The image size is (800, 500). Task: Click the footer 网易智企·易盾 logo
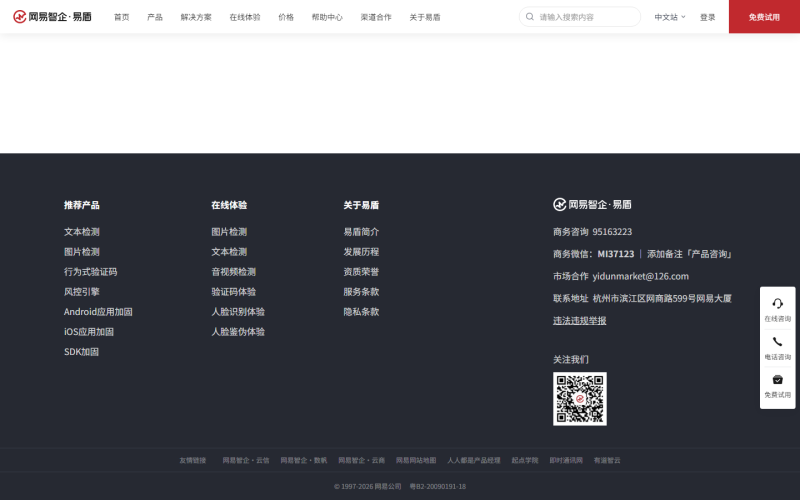click(592, 205)
